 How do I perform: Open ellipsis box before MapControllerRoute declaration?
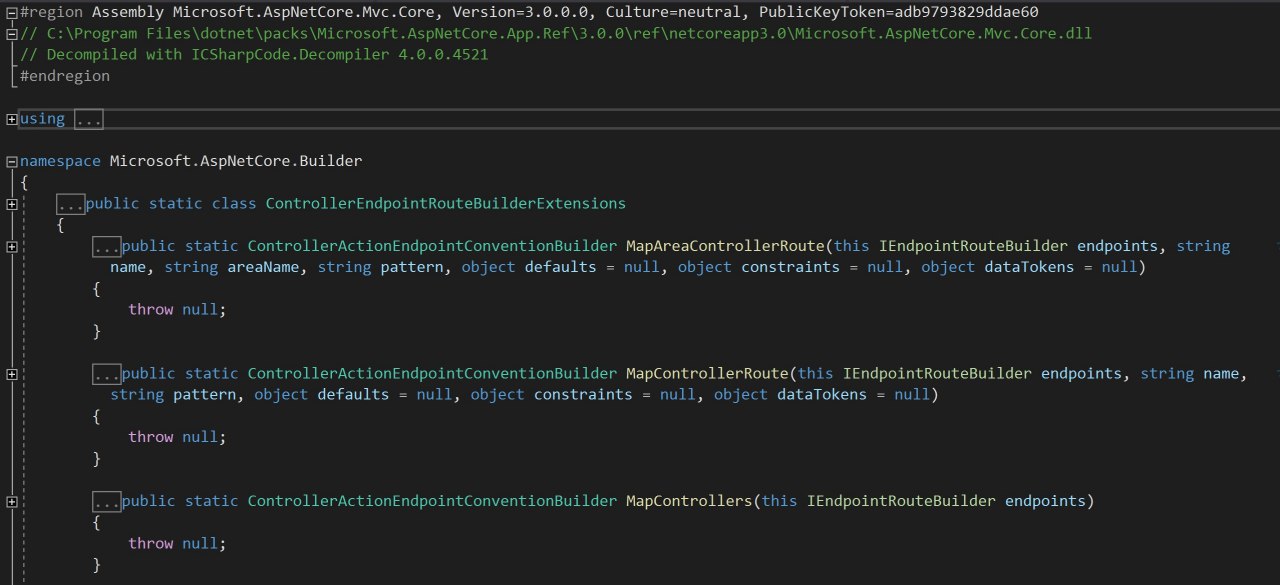107,374
